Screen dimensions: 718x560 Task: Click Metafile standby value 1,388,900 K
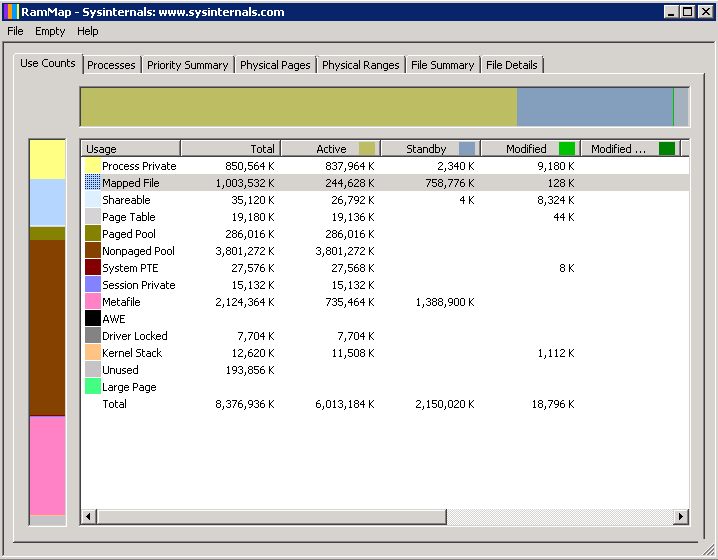click(445, 302)
